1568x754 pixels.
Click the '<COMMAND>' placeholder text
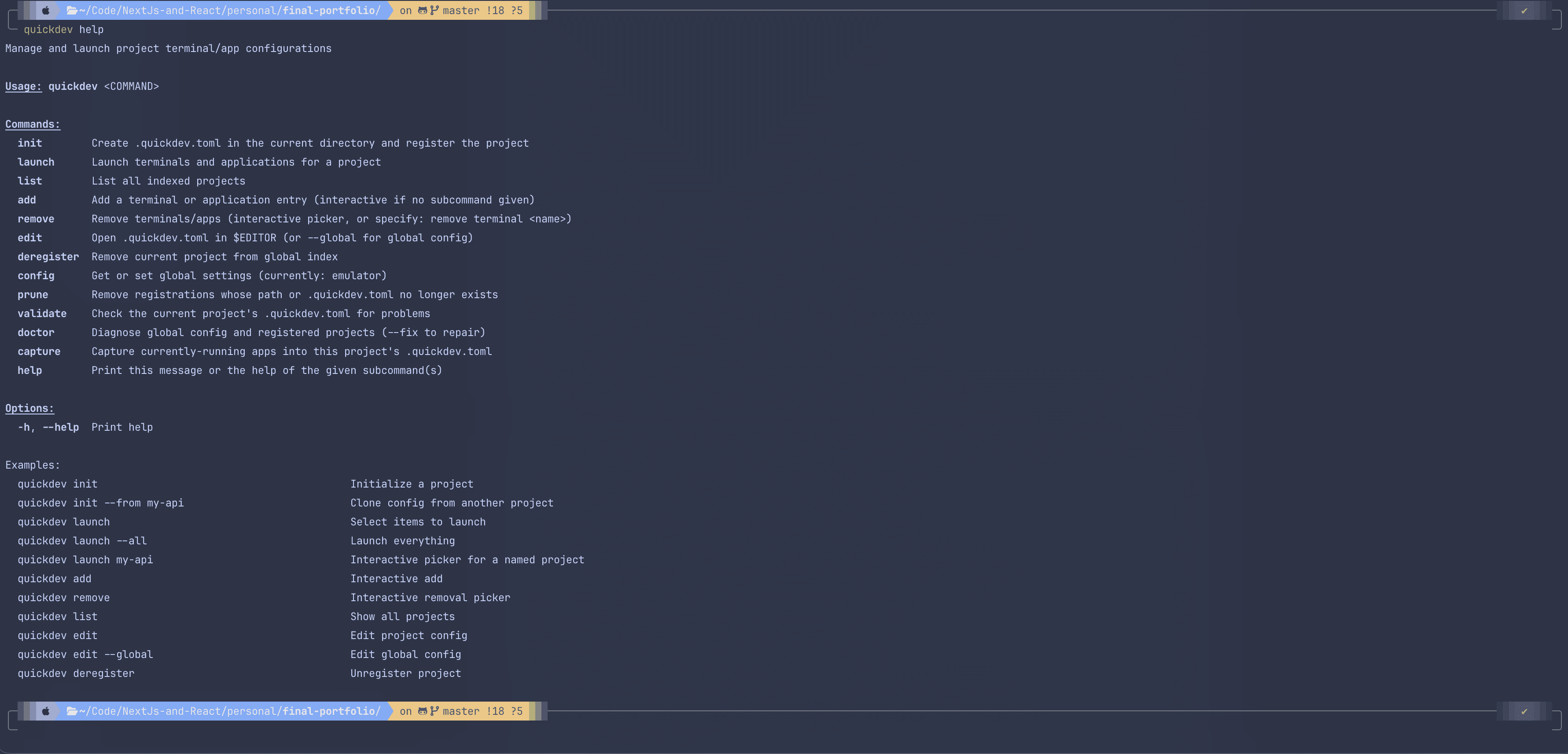132,86
